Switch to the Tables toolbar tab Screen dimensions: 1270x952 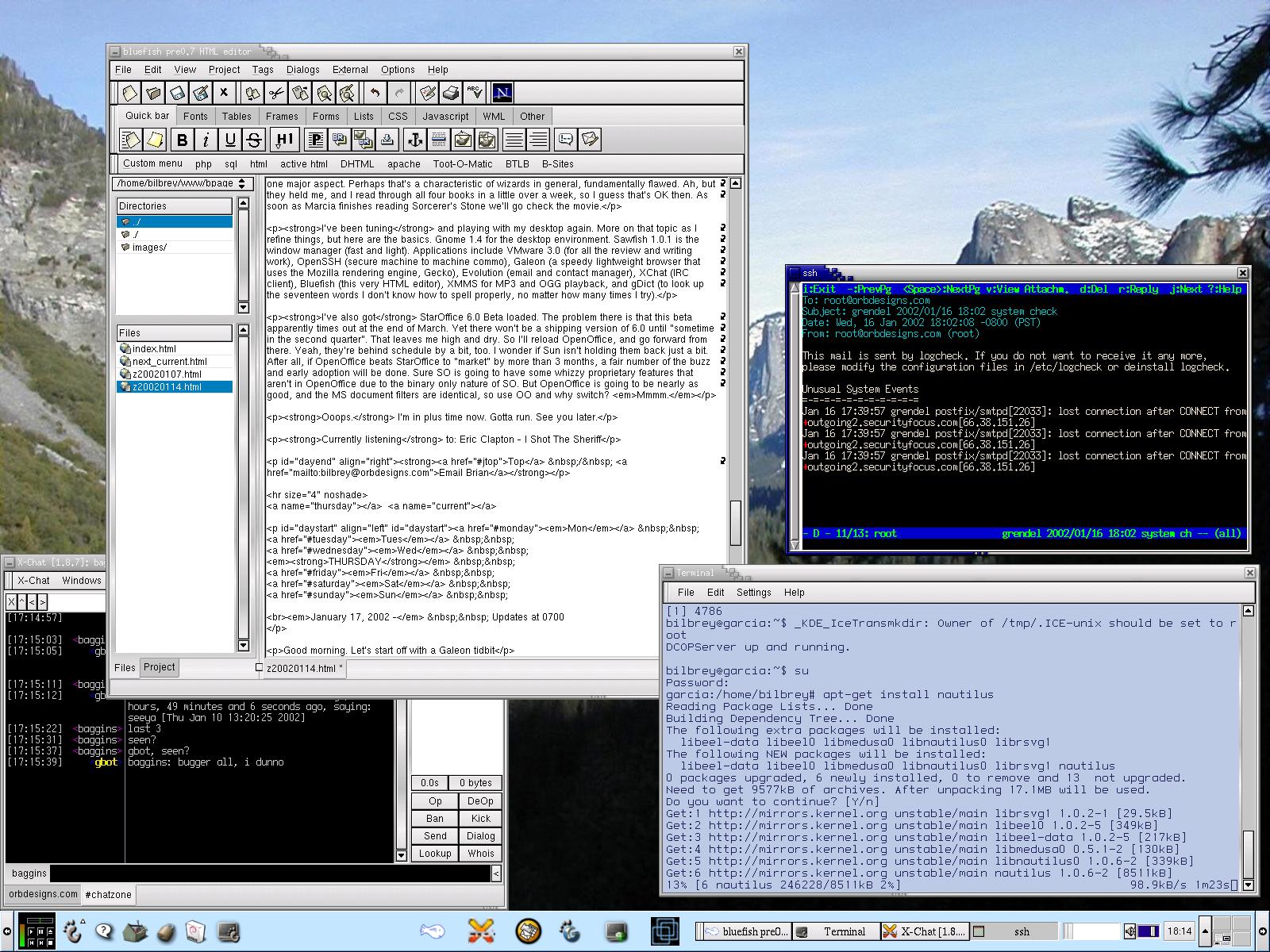(236, 116)
